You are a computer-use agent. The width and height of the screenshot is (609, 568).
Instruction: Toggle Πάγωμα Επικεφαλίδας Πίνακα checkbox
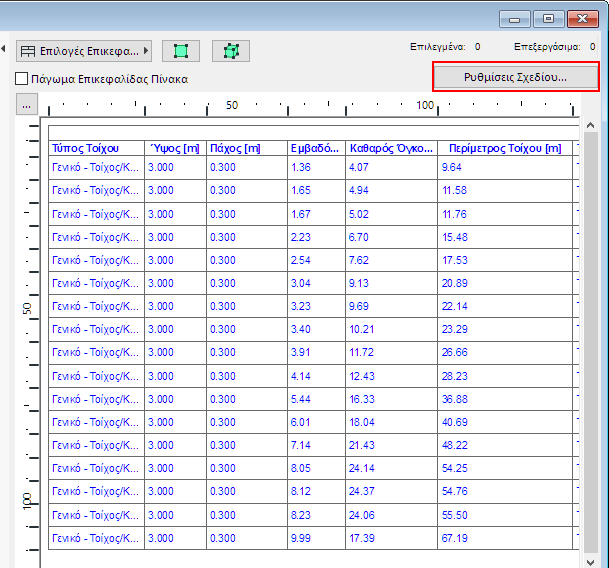(x=22, y=79)
